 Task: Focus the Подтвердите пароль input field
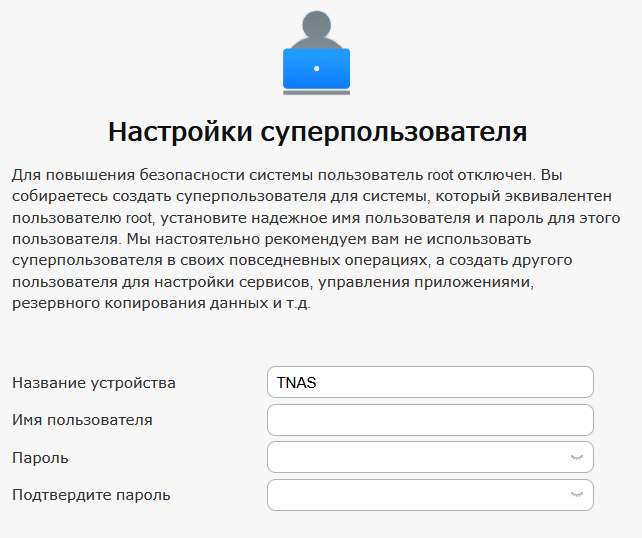pyautogui.click(x=430, y=495)
